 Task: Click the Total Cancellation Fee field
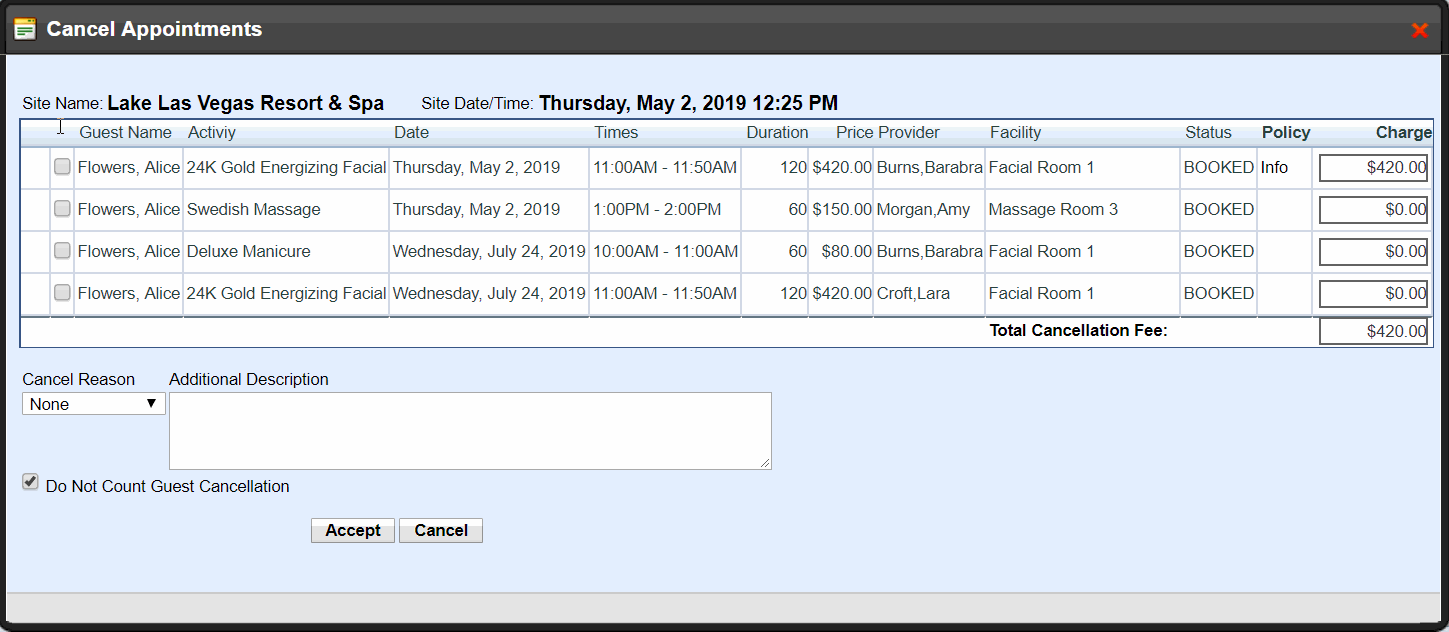pos(1373,332)
